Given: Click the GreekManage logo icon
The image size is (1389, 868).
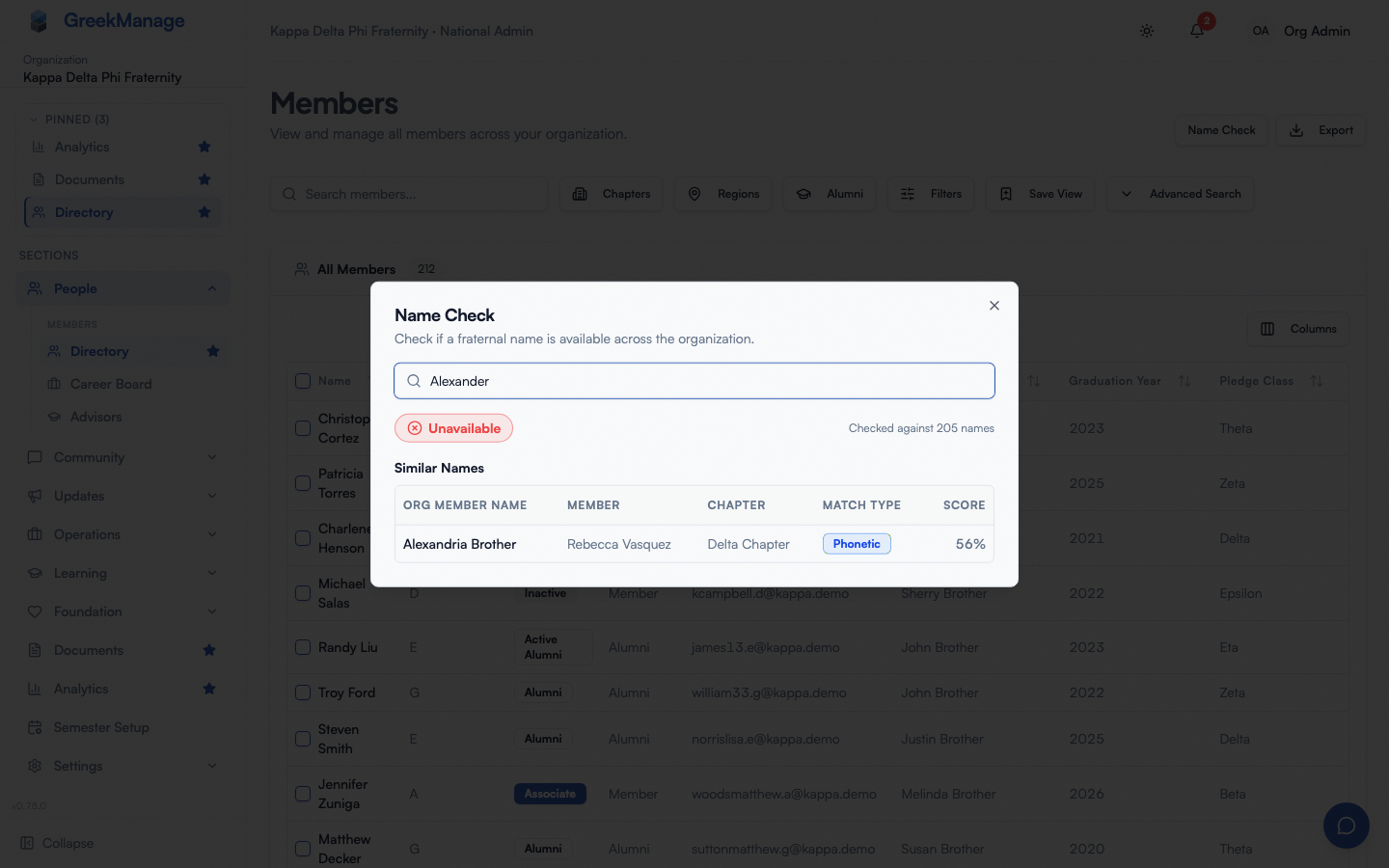Looking at the screenshot, I should 39,21.
